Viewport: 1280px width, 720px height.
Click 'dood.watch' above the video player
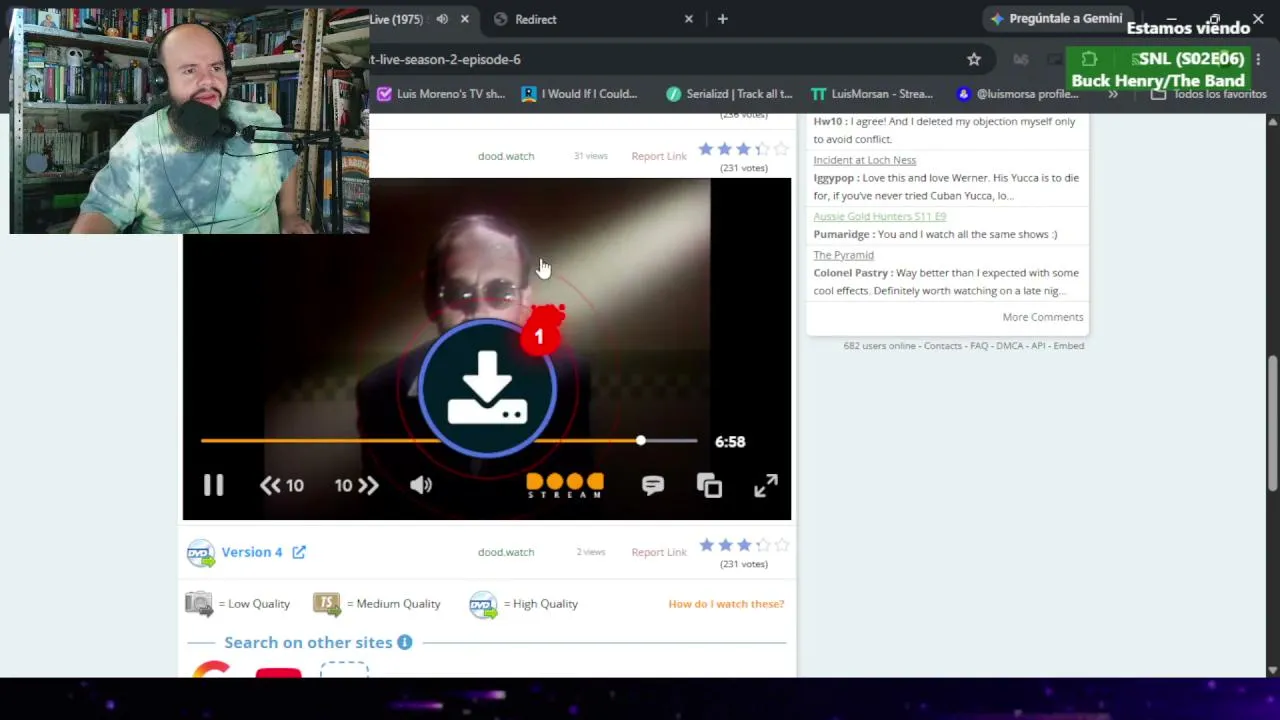coord(506,156)
